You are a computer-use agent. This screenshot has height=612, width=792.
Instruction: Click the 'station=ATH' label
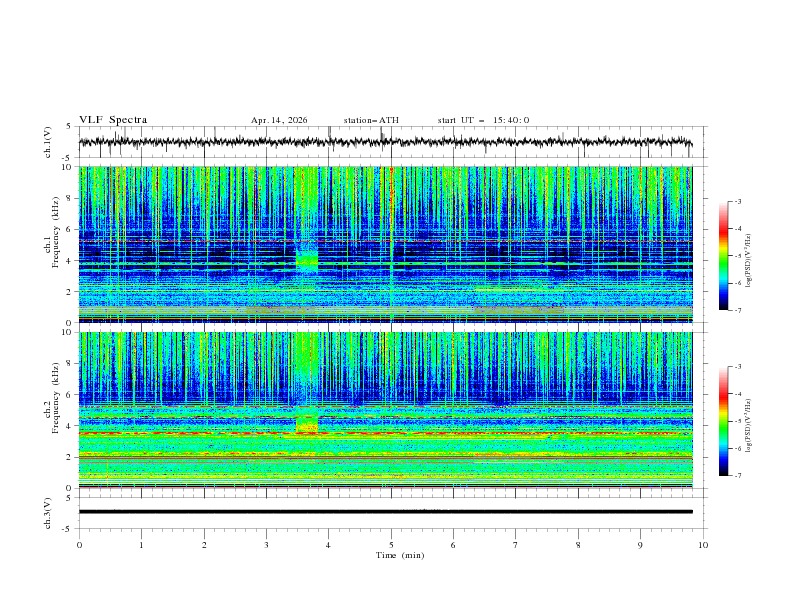click(371, 120)
